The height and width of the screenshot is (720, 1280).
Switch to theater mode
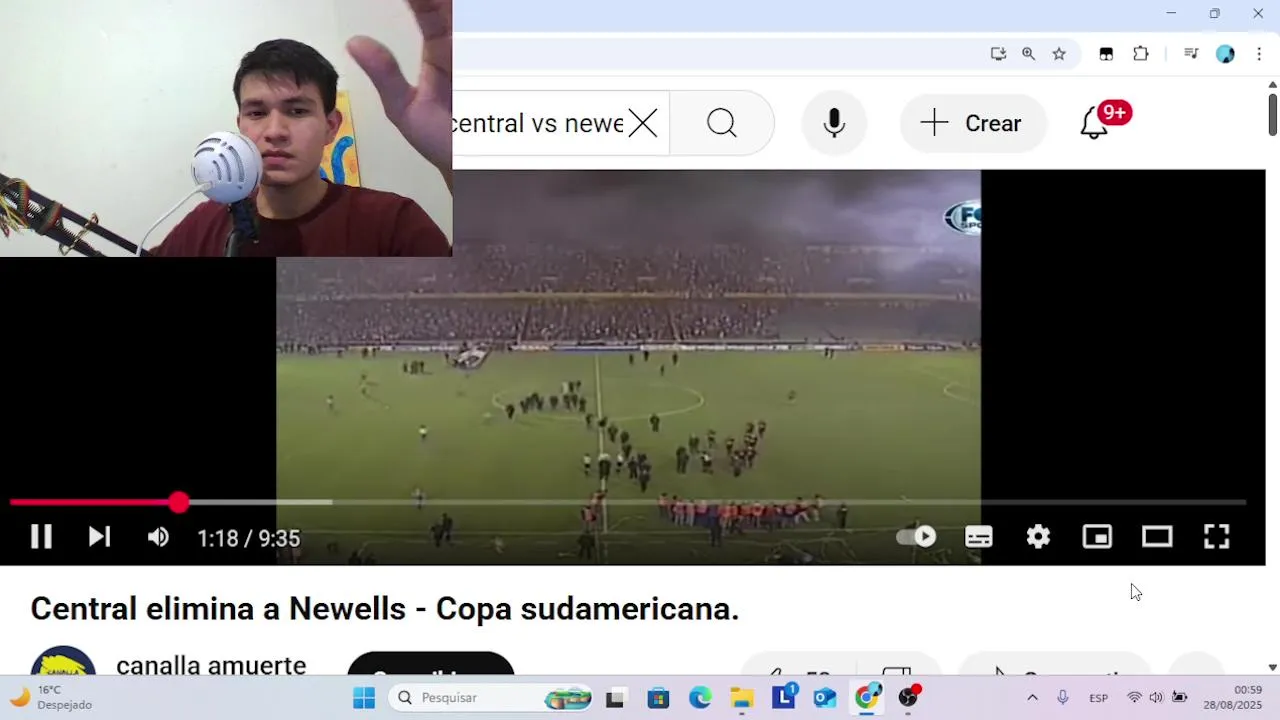point(1157,537)
